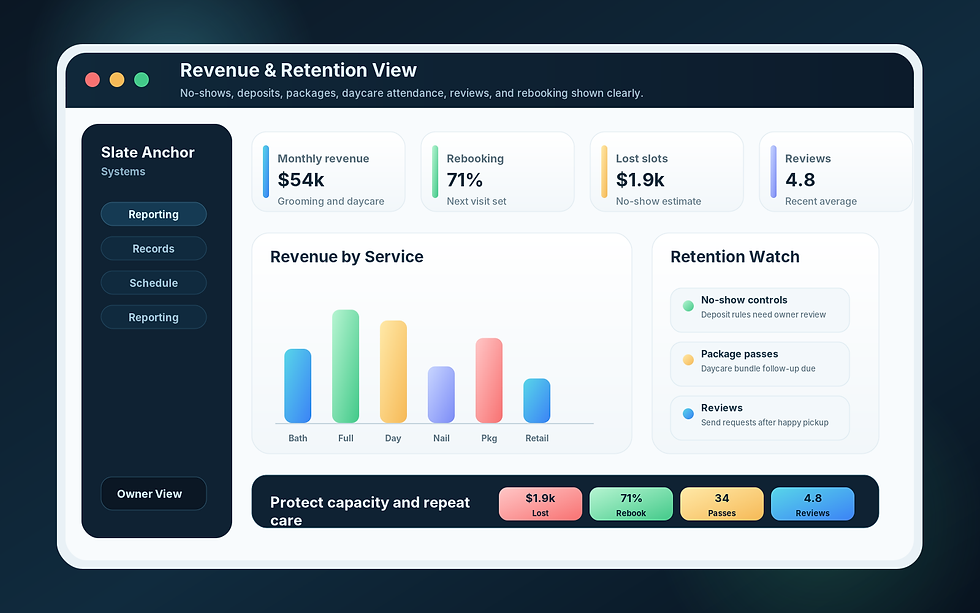Open the Package passes retention item

coord(759,364)
